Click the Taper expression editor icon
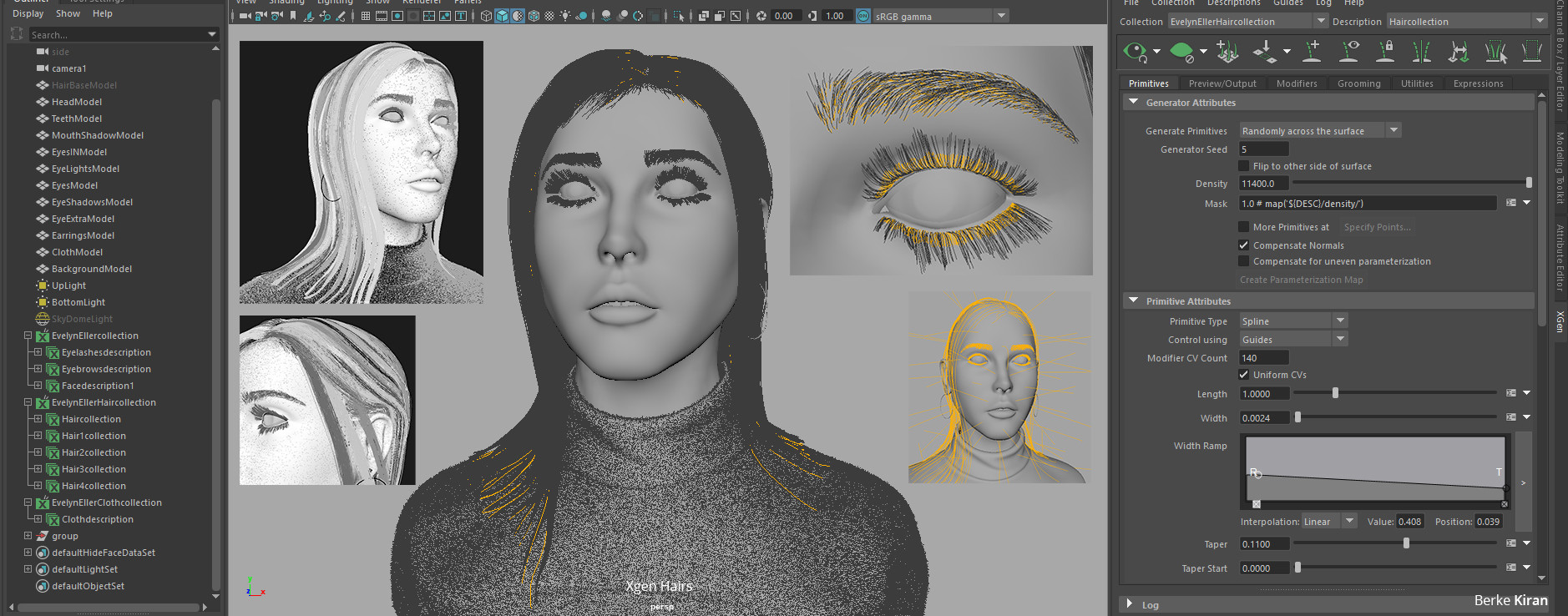The image size is (1568, 616). pos(1511,543)
